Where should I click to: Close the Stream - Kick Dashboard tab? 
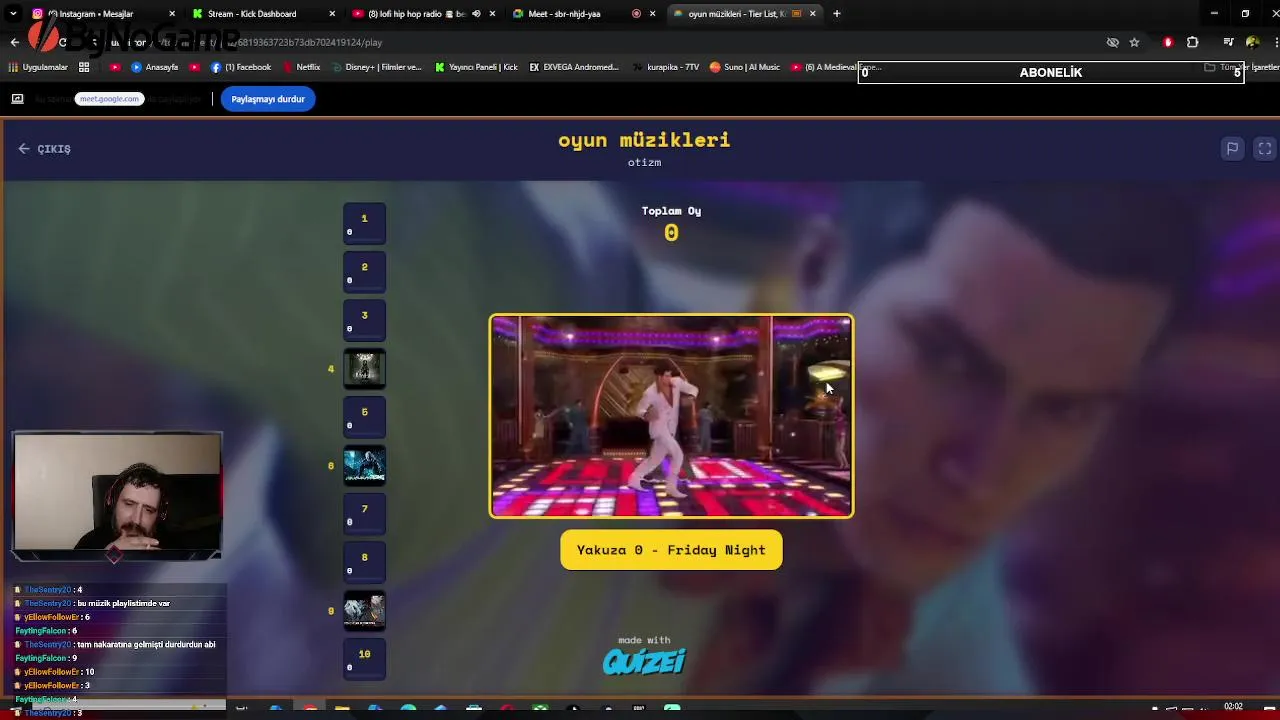coord(332,14)
